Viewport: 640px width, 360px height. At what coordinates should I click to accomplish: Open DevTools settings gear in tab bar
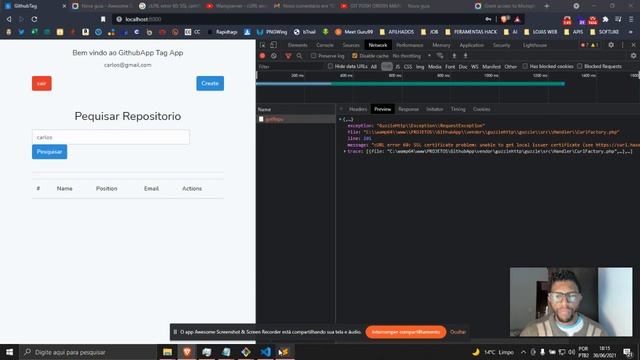pyautogui.click(x=611, y=45)
